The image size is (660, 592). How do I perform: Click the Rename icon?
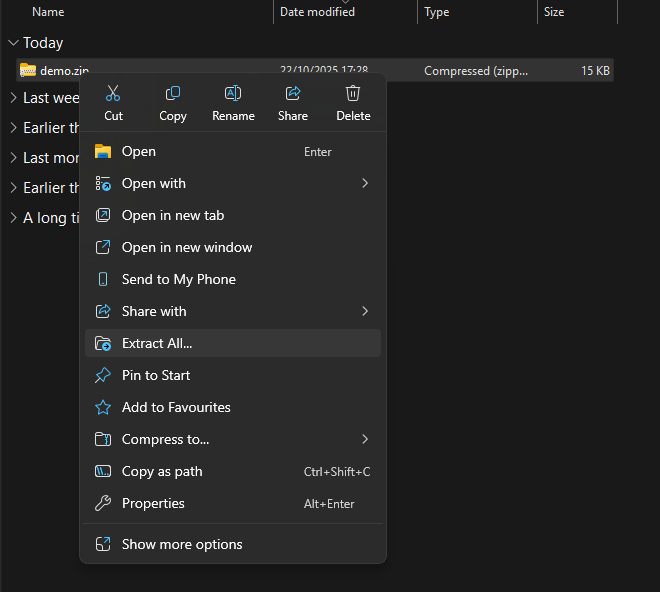coord(233,94)
